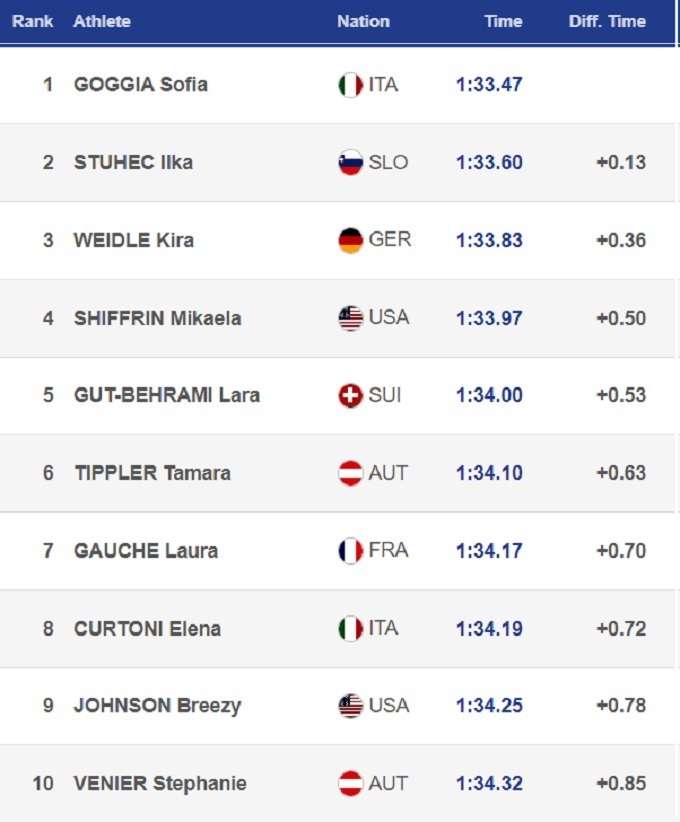Open athlete GOGGIA Sofia
The width and height of the screenshot is (680, 822).
click(x=141, y=85)
